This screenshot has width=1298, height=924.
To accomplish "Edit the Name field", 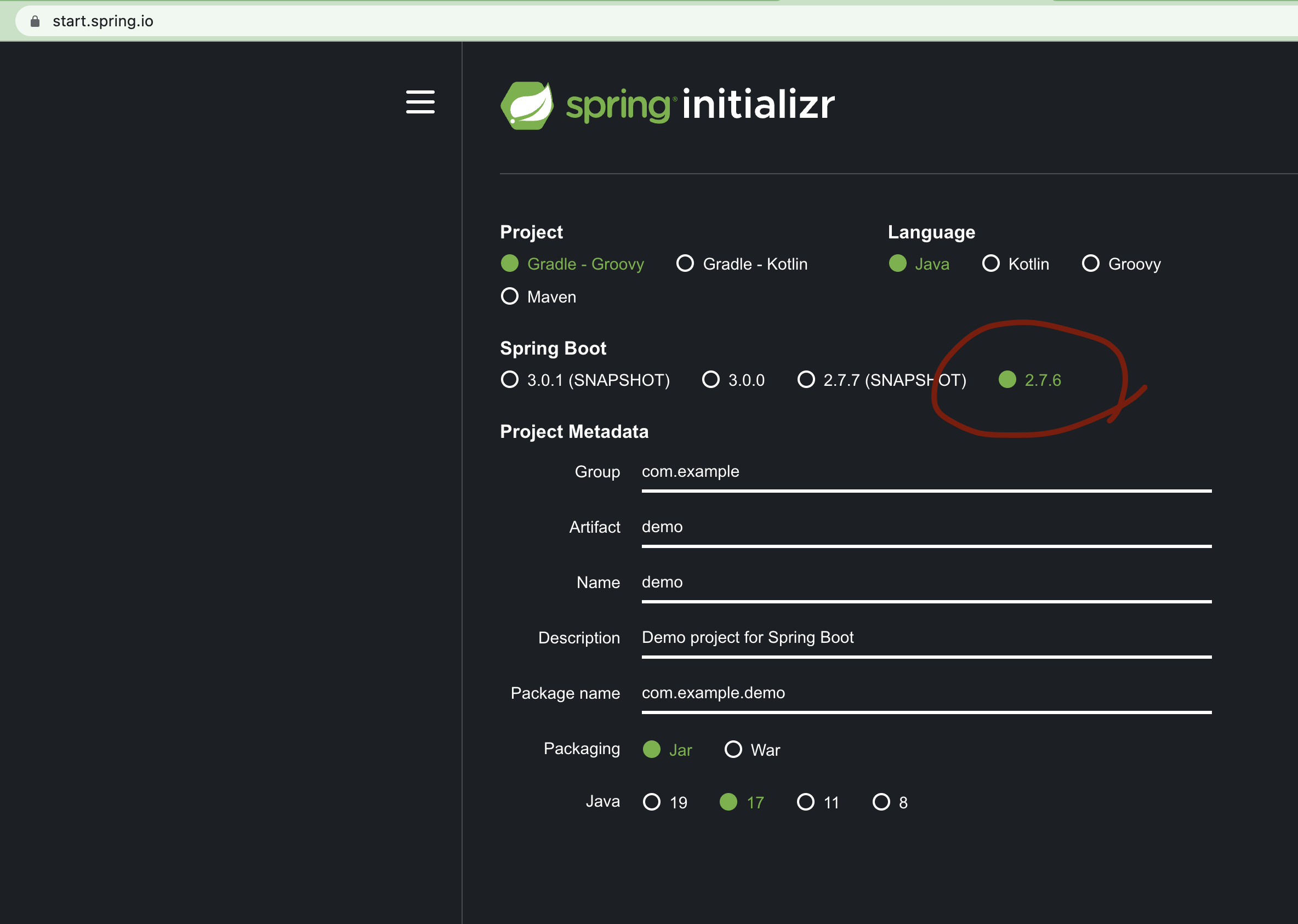I will 926,585.
